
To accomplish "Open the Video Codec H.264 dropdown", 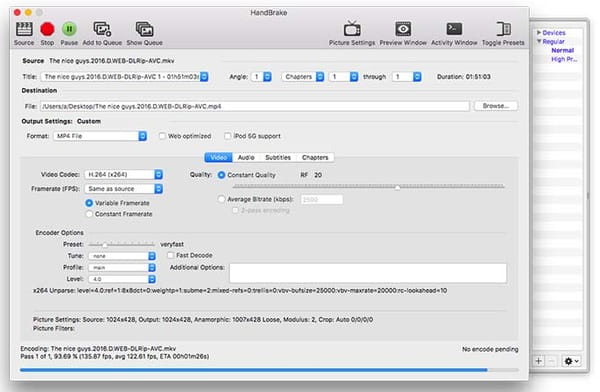I will point(123,175).
